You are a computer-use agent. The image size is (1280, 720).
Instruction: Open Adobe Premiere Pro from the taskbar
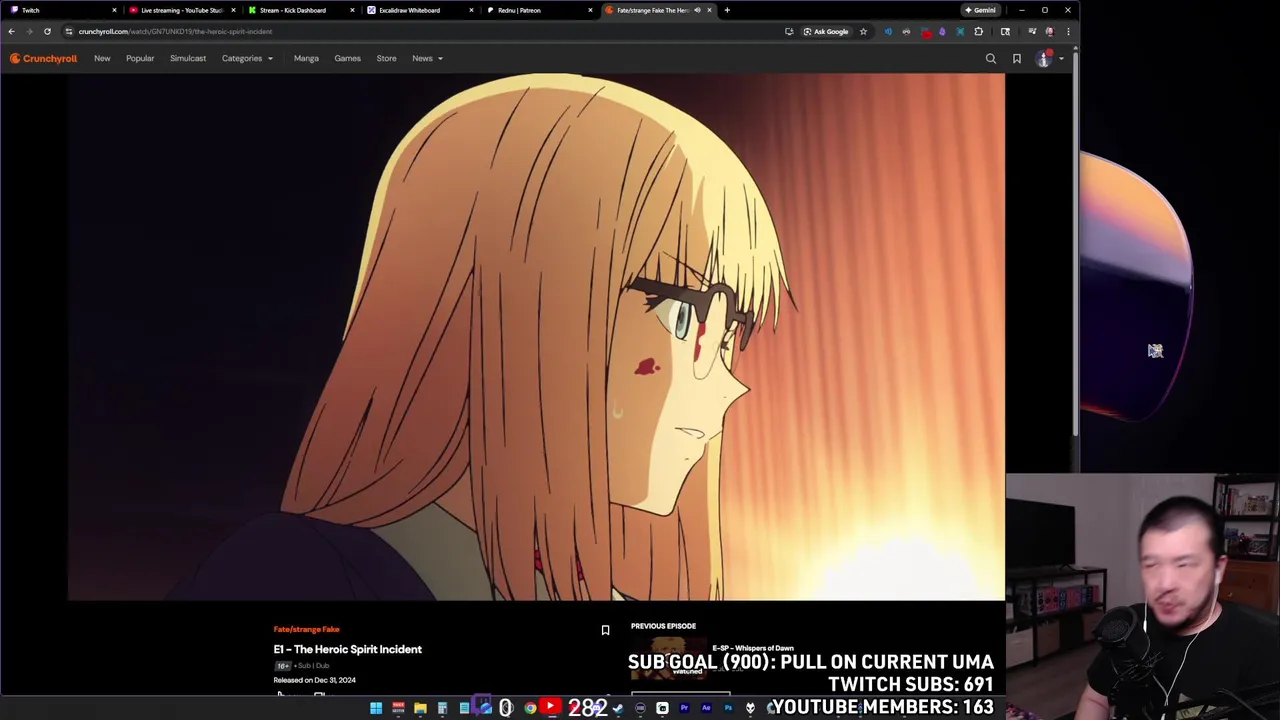pos(685,708)
